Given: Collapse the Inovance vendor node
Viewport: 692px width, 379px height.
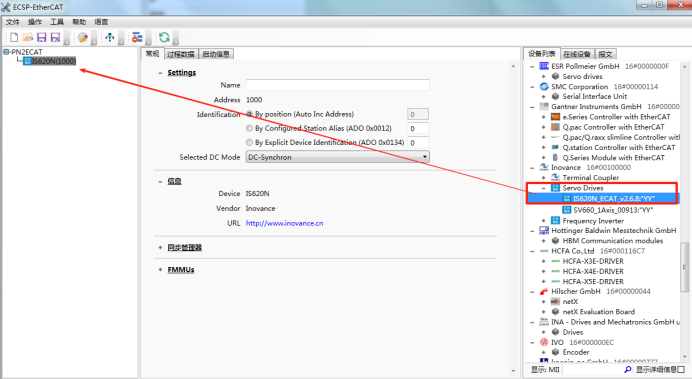Looking at the screenshot, I should [x=532, y=168].
